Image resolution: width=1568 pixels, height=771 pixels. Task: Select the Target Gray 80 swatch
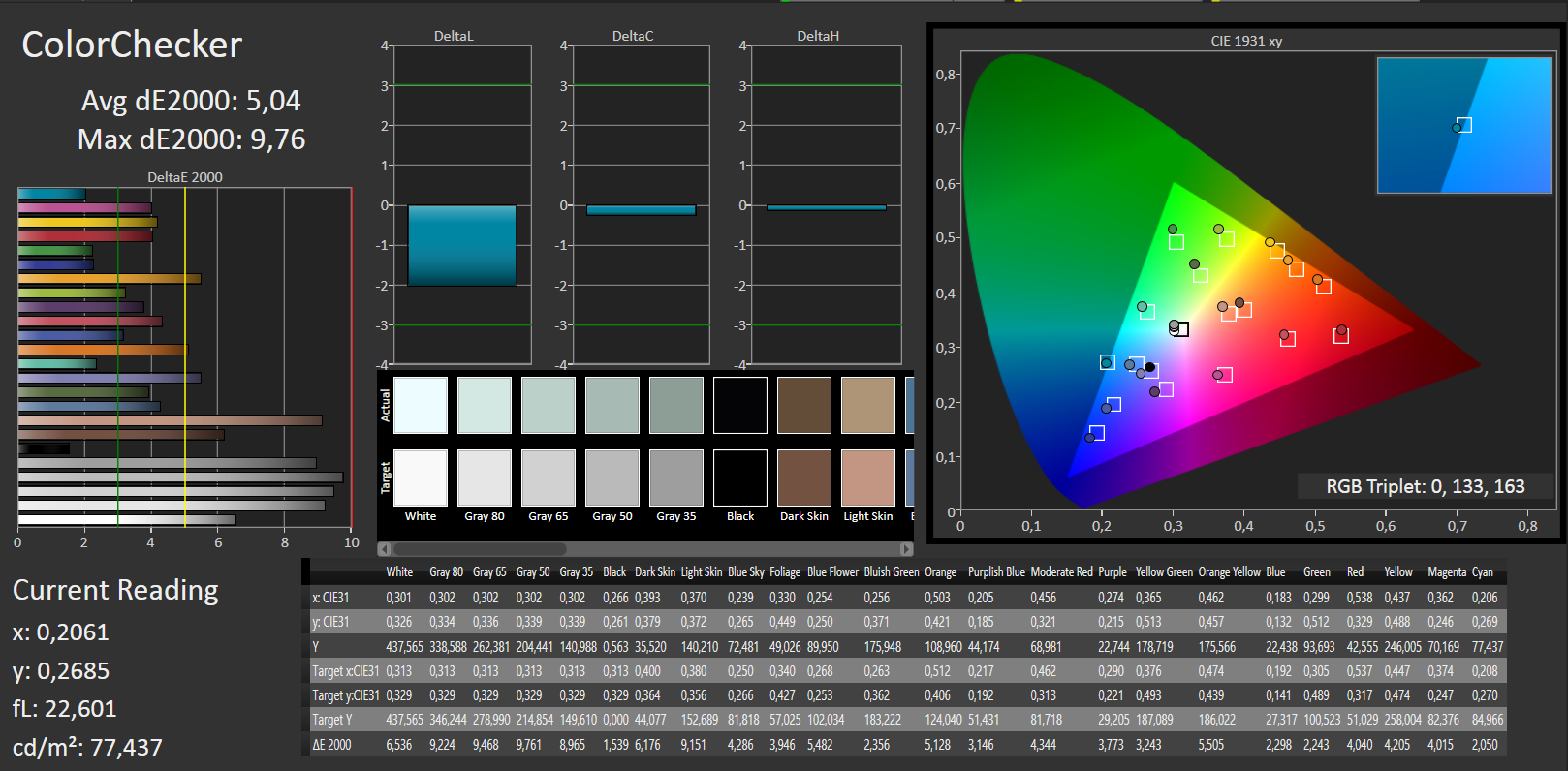coord(485,478)
